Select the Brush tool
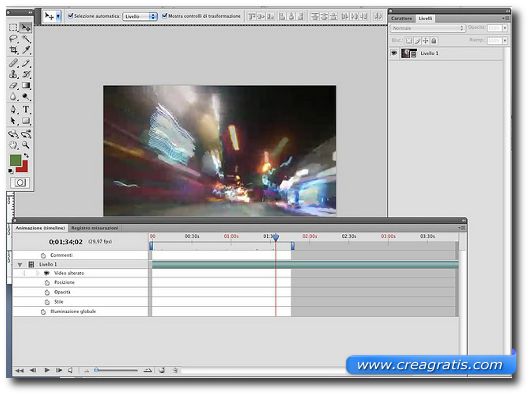The width and height of the screenshot is (530, 396). [26, 63]
